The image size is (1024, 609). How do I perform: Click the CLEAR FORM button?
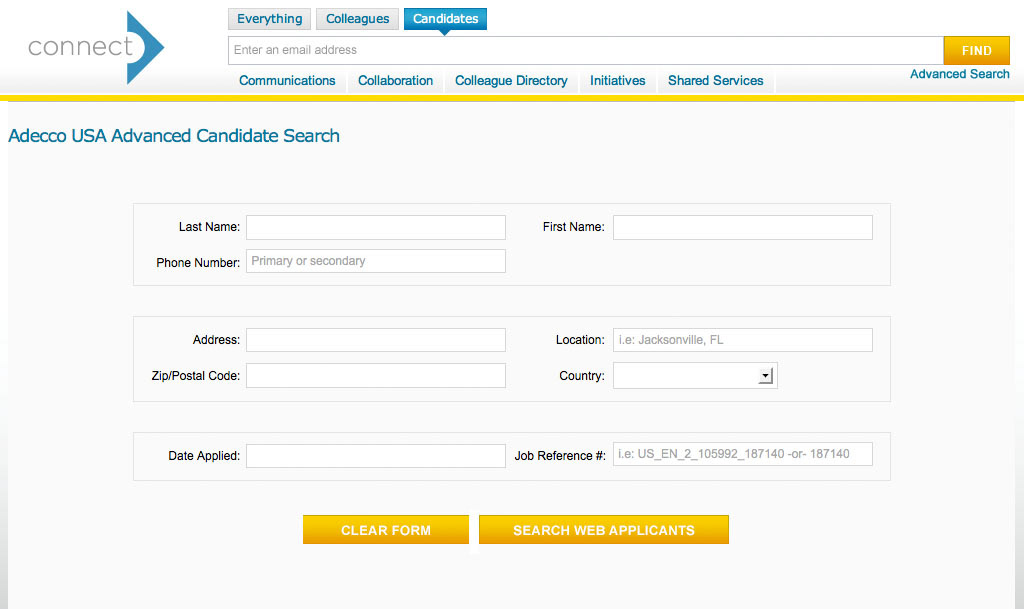coord(385,529)
